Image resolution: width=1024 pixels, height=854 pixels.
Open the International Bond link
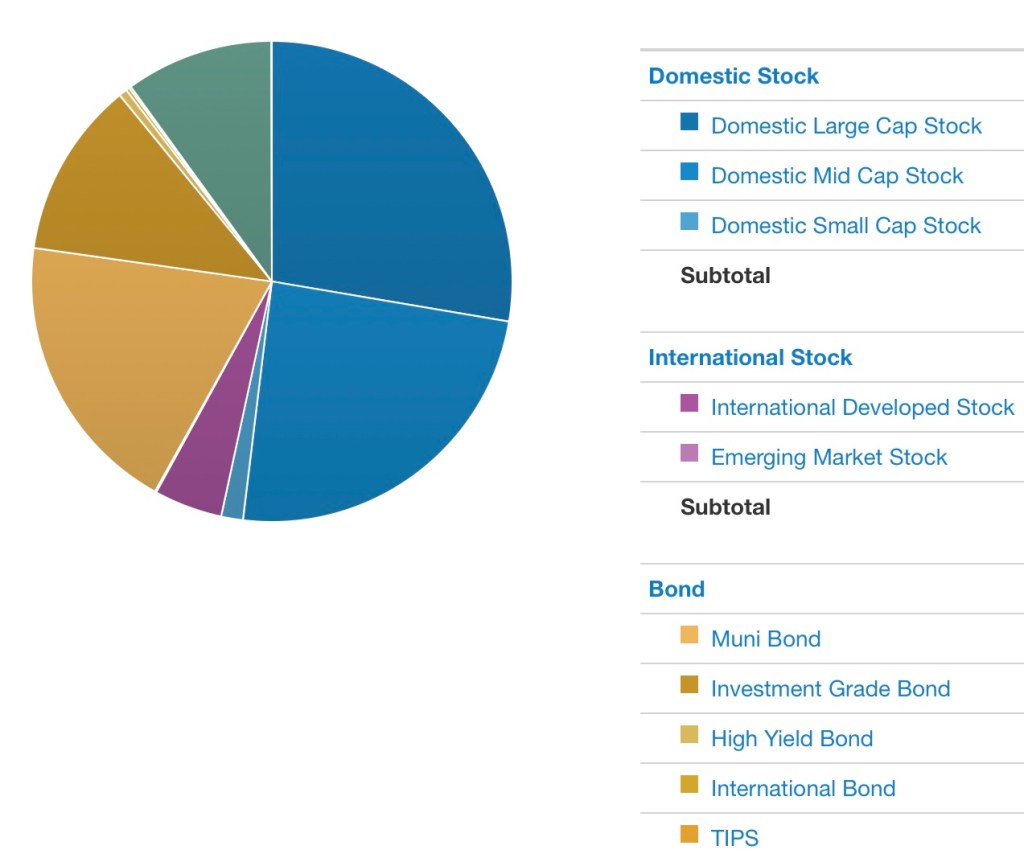[x=802, y=789]
